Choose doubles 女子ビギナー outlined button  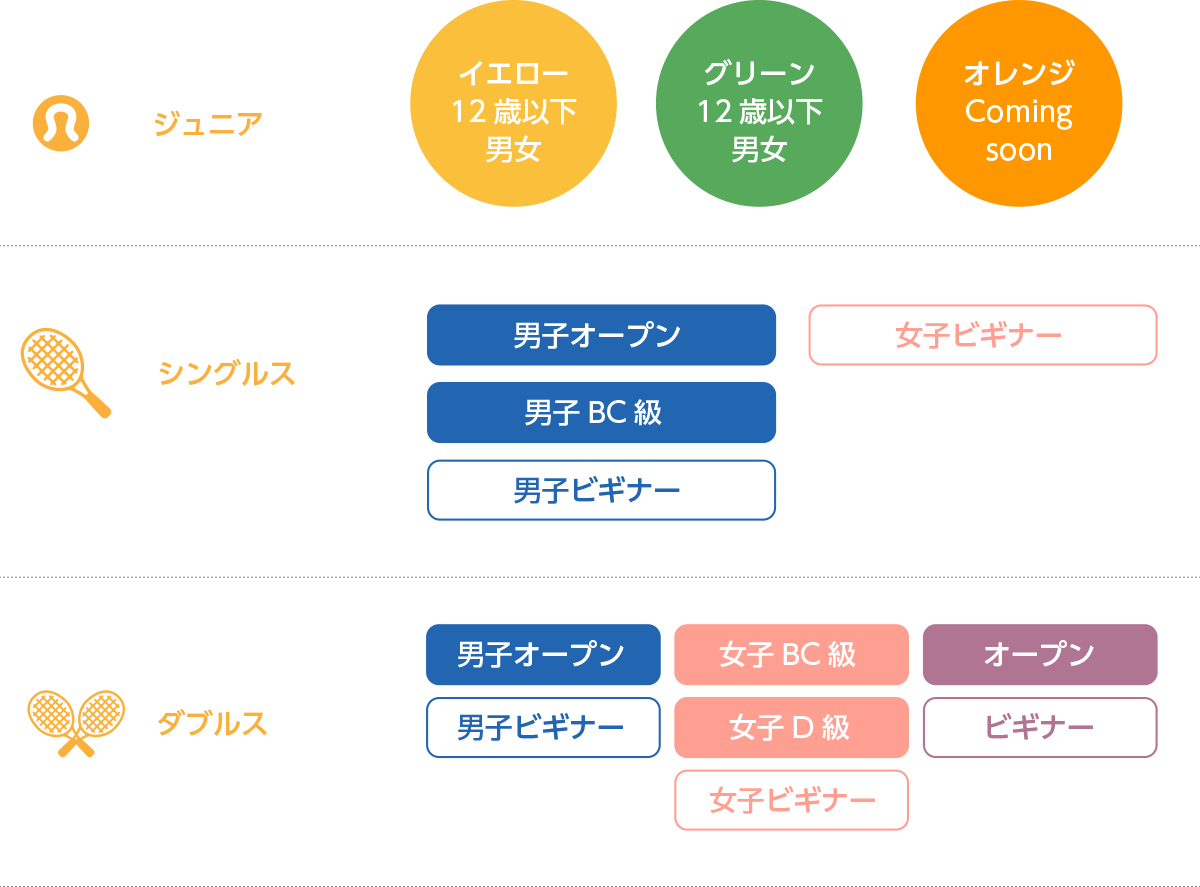[792, 800]
